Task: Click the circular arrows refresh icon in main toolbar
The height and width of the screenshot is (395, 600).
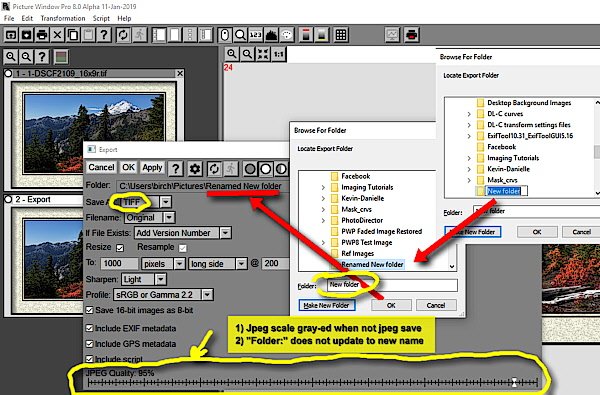Action: point(123,35)
